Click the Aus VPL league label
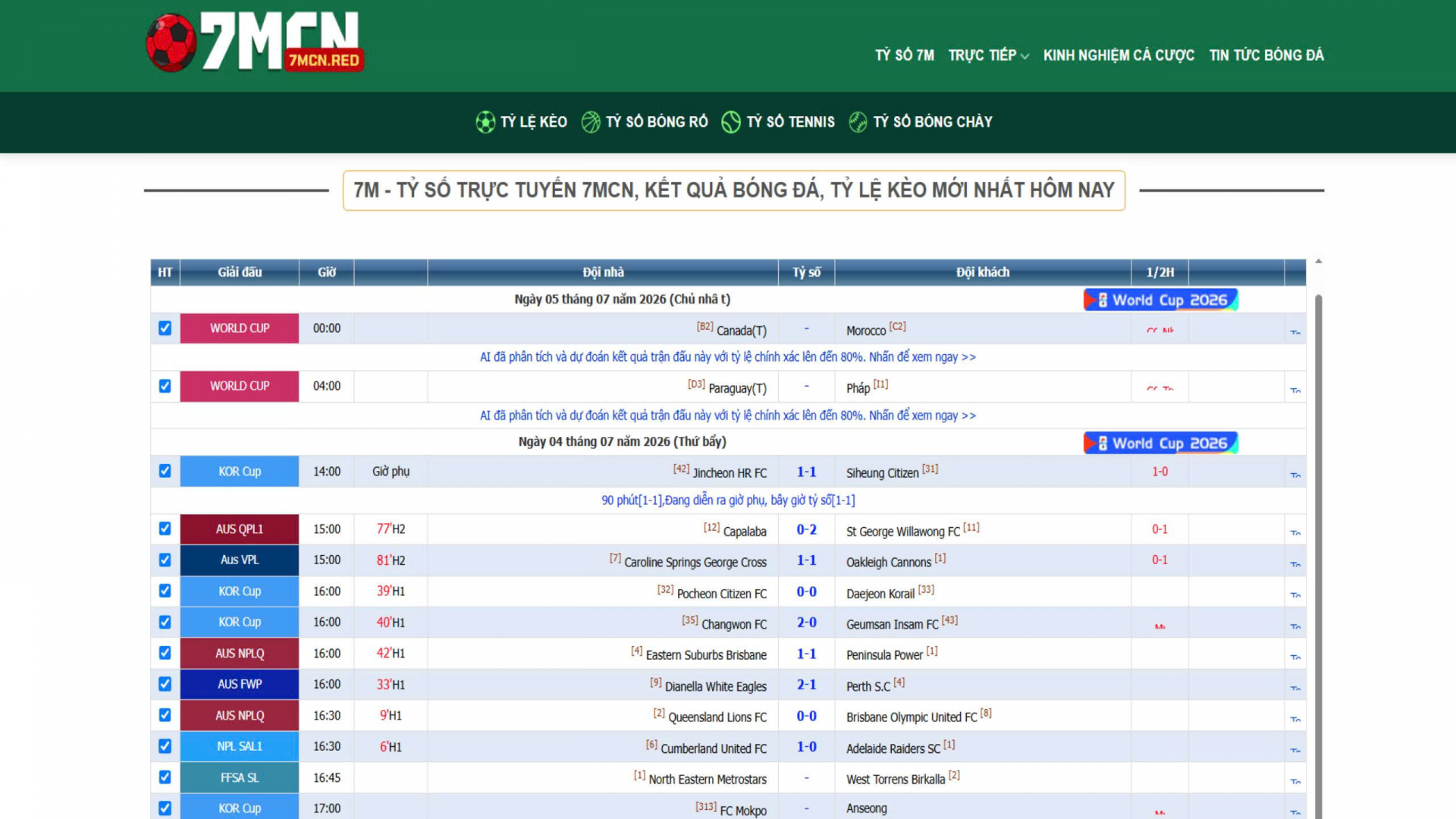Screen dimensions: 1456x819 click(x=240, y=560)
